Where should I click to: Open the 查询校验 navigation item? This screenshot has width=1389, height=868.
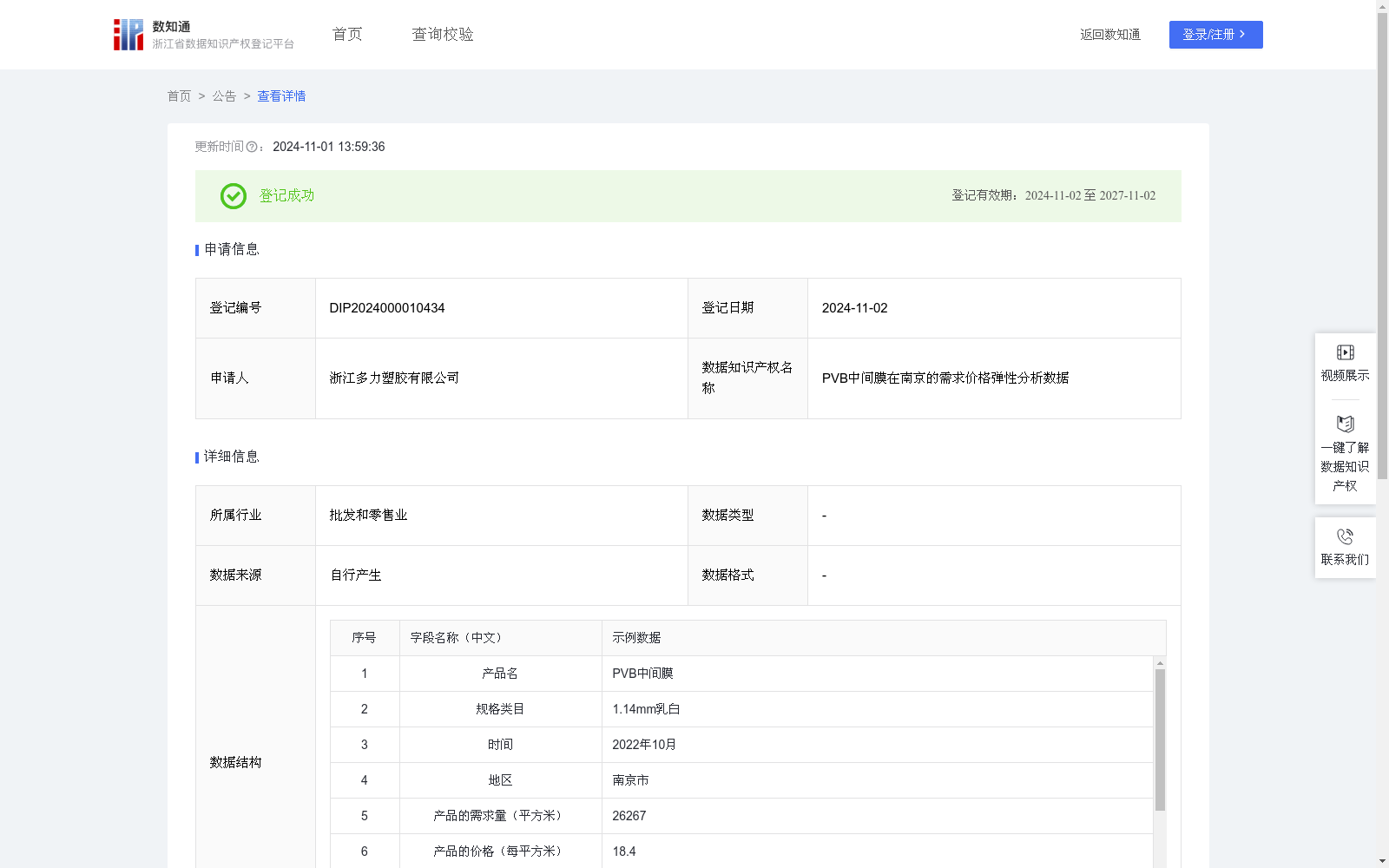click(x=442, y=34)
